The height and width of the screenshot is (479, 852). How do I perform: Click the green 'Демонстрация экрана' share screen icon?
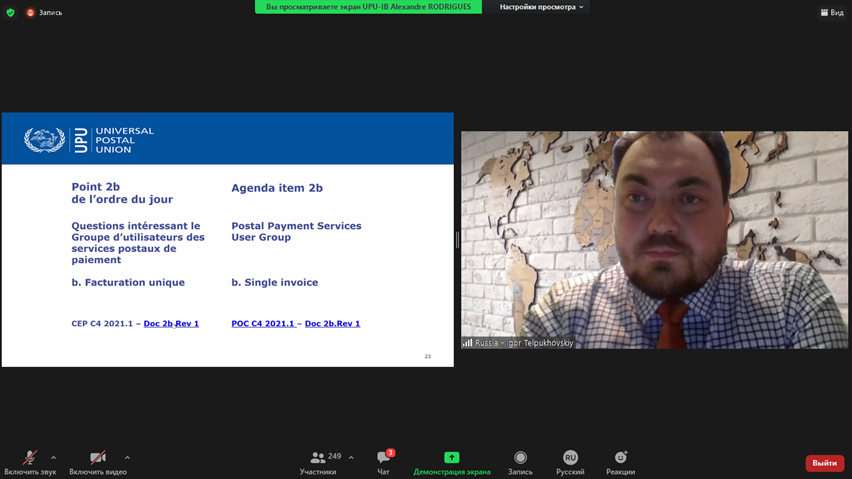coord(452,457)
